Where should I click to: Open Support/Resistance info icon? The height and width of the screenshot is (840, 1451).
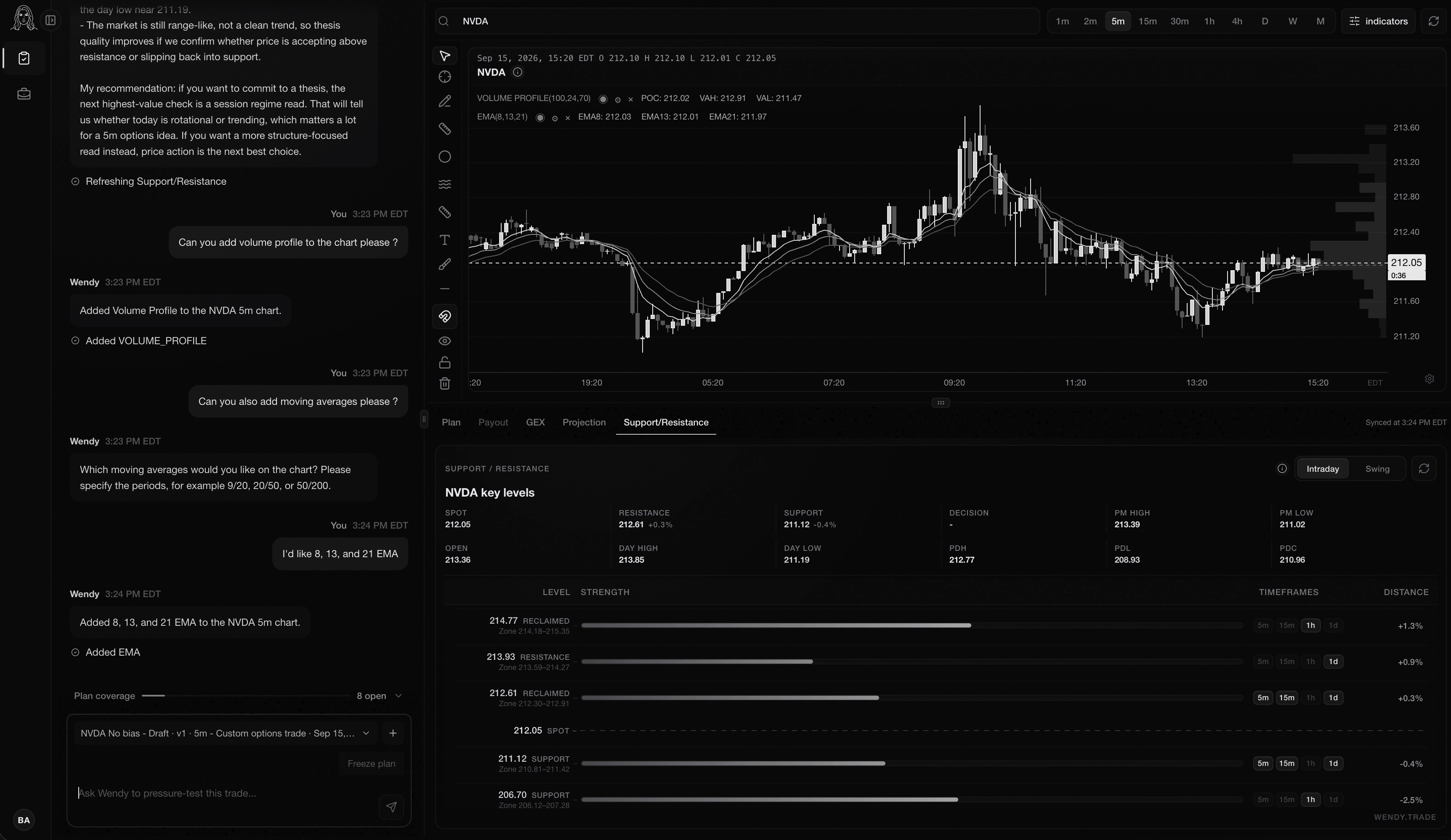(1282, 469)
